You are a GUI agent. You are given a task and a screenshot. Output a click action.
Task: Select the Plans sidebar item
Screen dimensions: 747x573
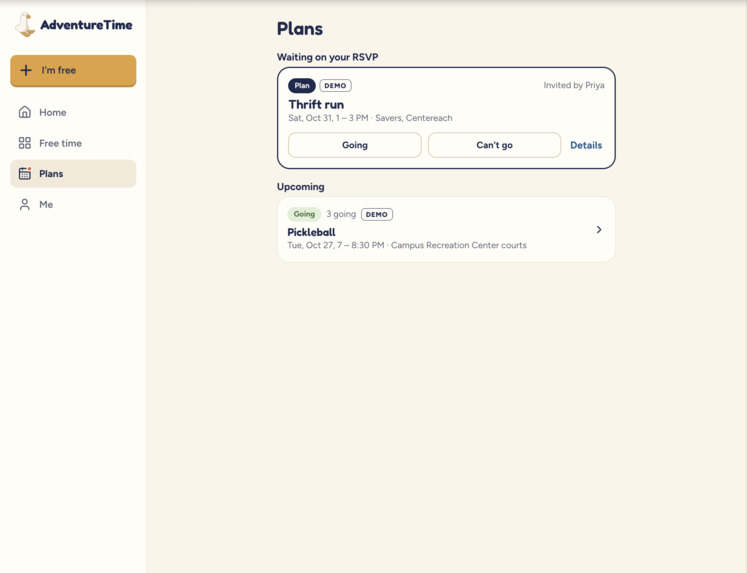[x=73, y=173]
